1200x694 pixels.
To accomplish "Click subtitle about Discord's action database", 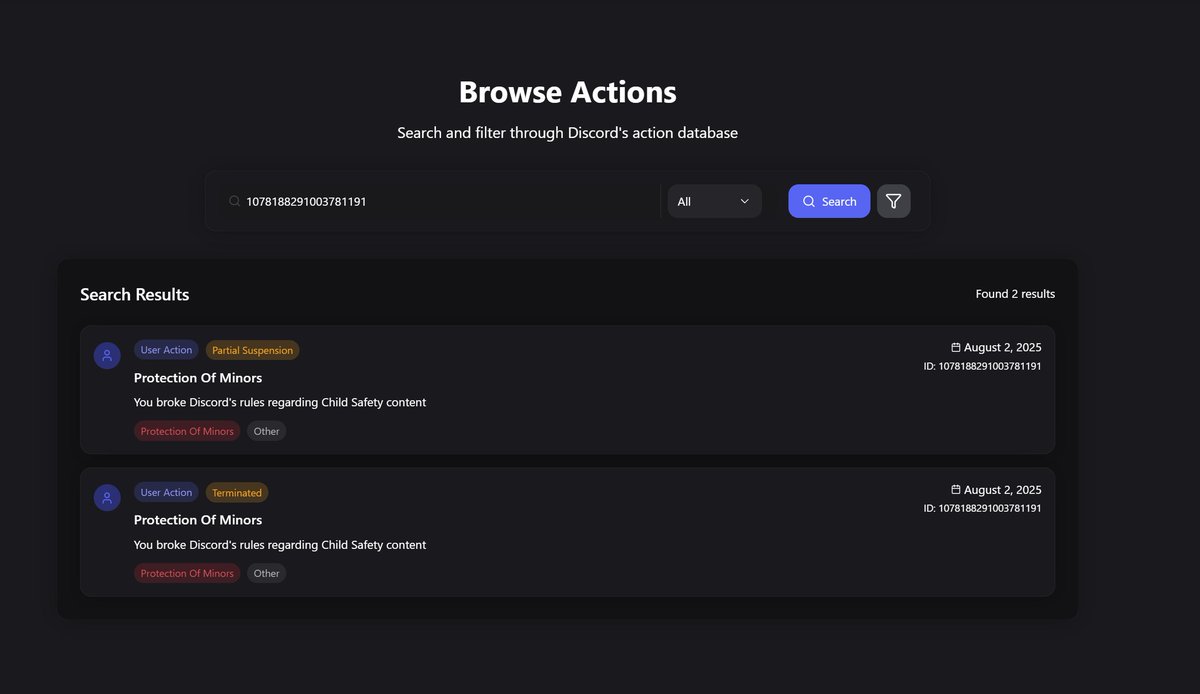I will point(568,132).
